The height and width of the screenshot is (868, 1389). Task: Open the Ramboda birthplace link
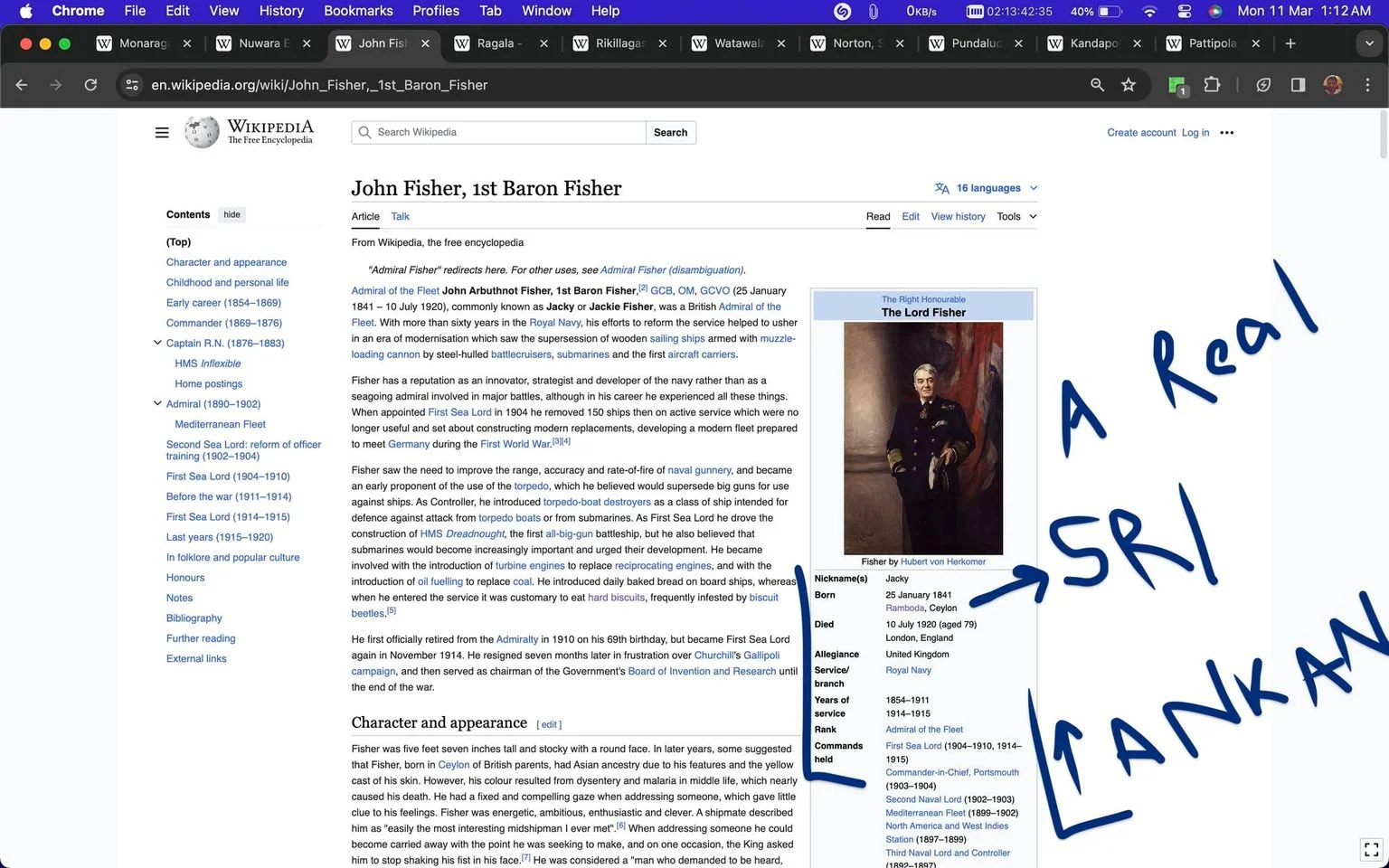pyautogui.click(x=905, y=609)
